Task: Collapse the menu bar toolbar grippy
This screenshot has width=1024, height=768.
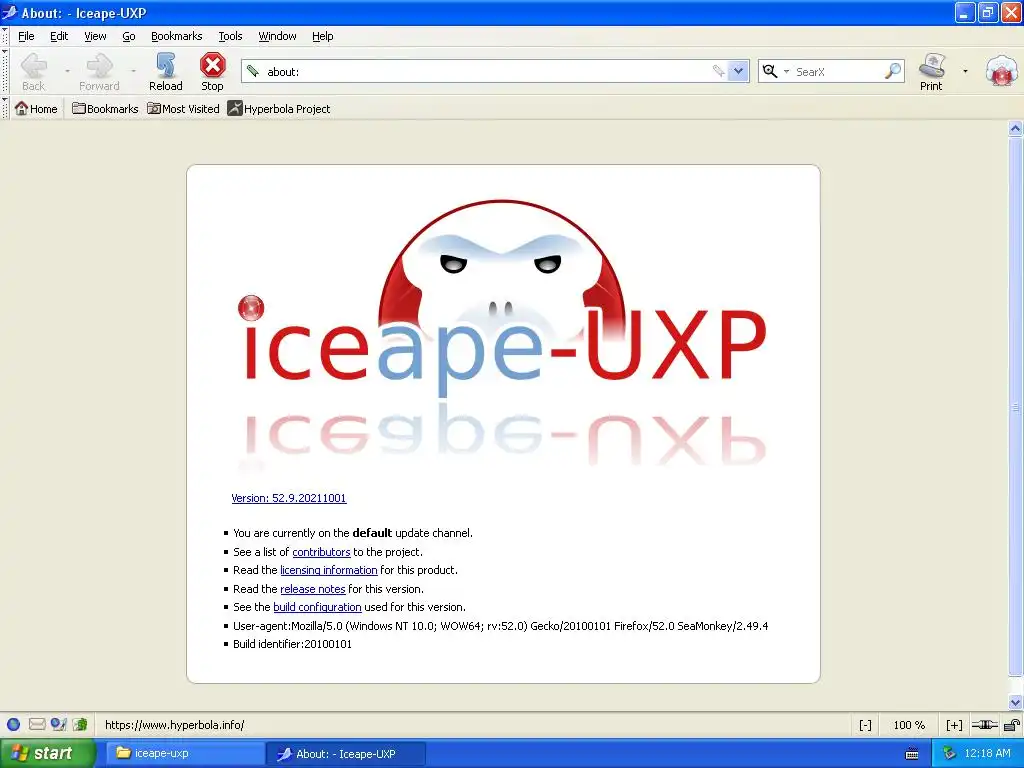Action: (5, 36)
